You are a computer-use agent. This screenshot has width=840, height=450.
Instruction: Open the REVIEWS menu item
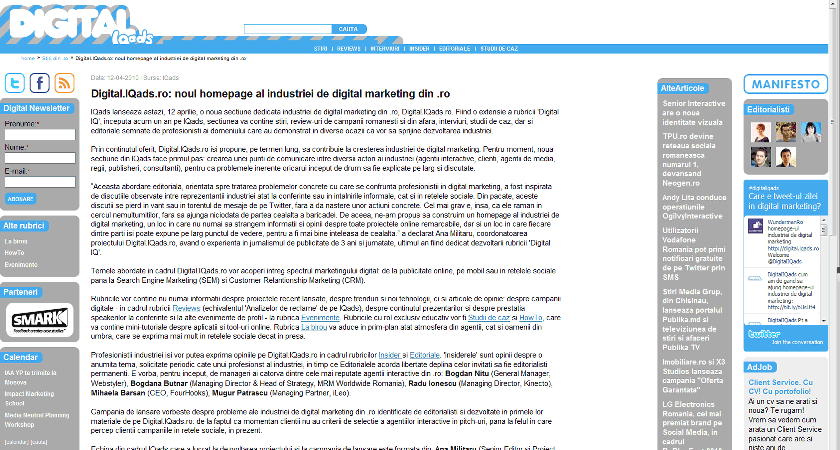point(349,49)
